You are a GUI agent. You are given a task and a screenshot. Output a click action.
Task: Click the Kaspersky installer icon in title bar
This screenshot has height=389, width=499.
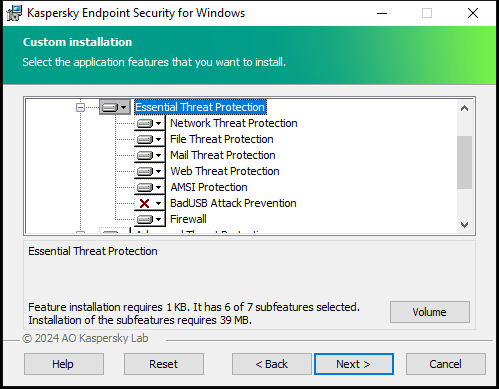[x=14, y=13]
